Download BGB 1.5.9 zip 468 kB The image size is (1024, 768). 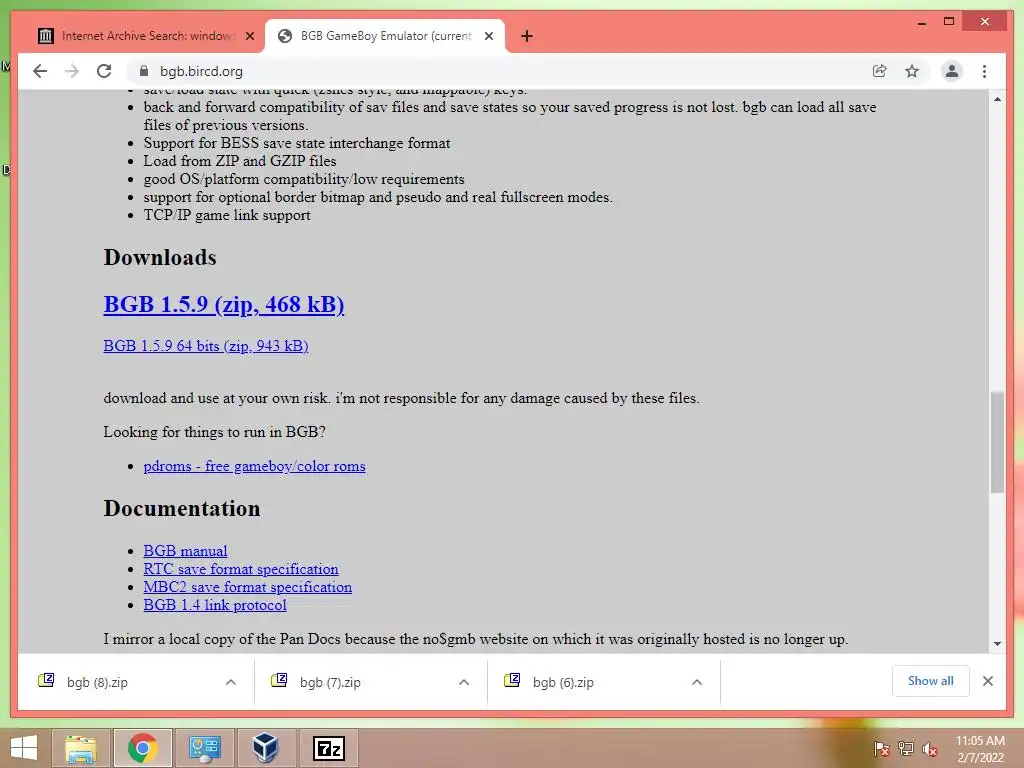pos(223,304)
